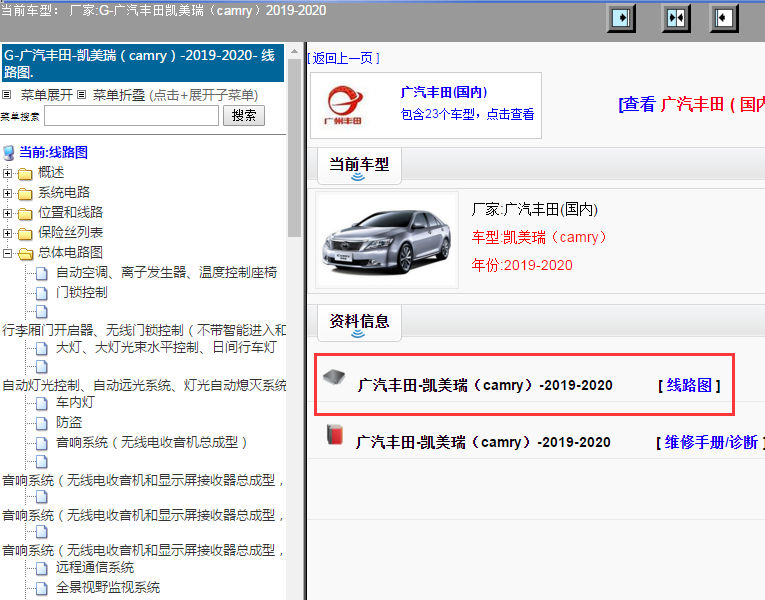This screenshot has height=600, width=765.
Task: Click the 位置和线路 folder icon
Action: [x=25, y=214]
